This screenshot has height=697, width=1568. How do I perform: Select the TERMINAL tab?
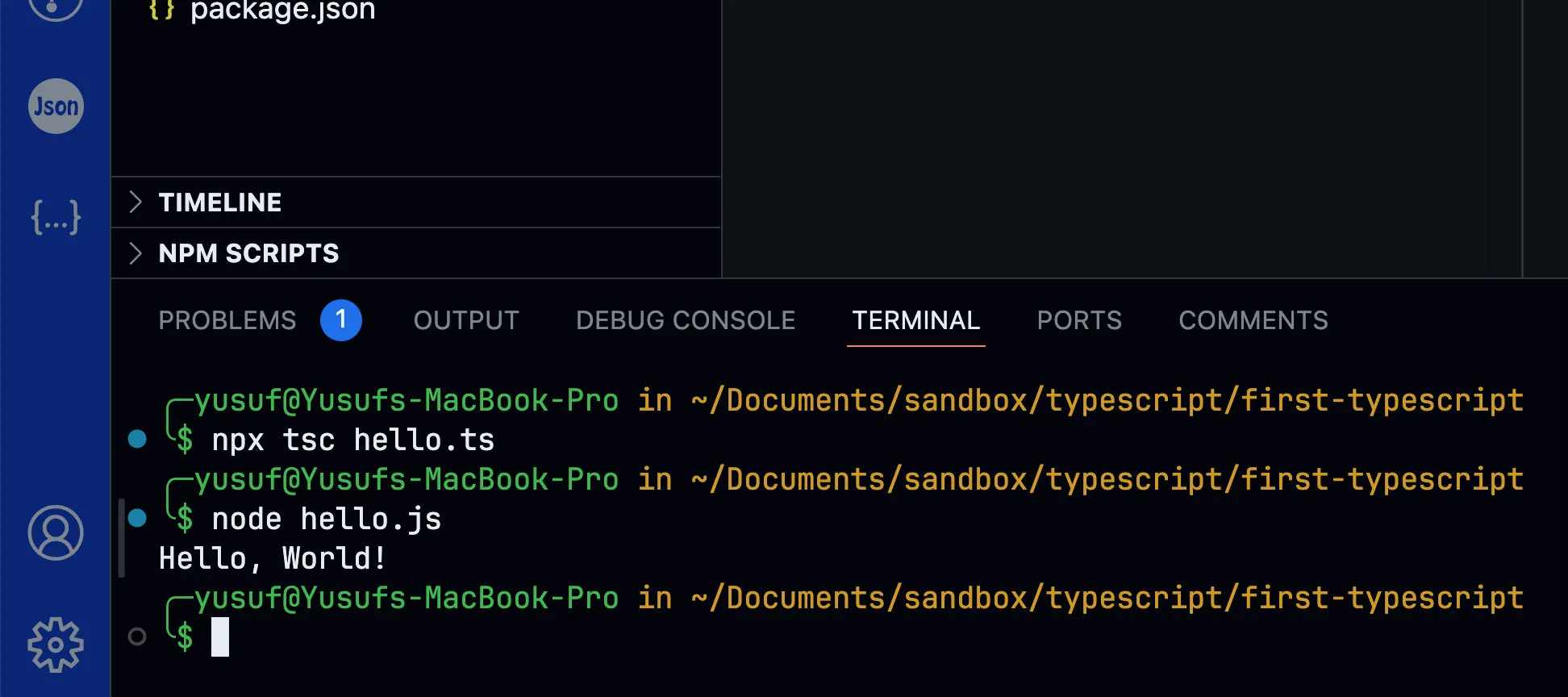pyautogui.click(x=916, y=320)
